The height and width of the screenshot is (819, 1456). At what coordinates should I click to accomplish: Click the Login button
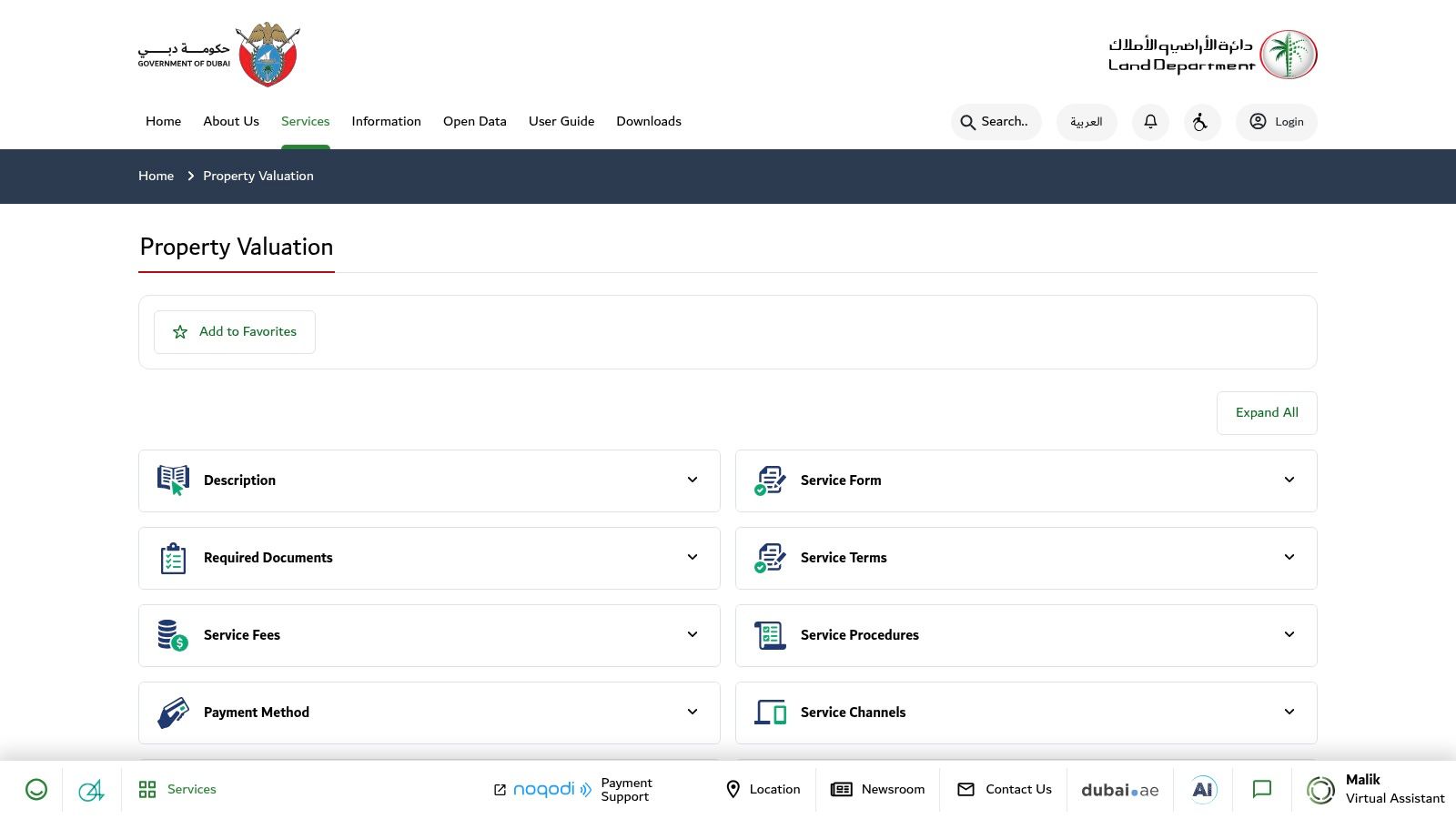point(1276,122)
